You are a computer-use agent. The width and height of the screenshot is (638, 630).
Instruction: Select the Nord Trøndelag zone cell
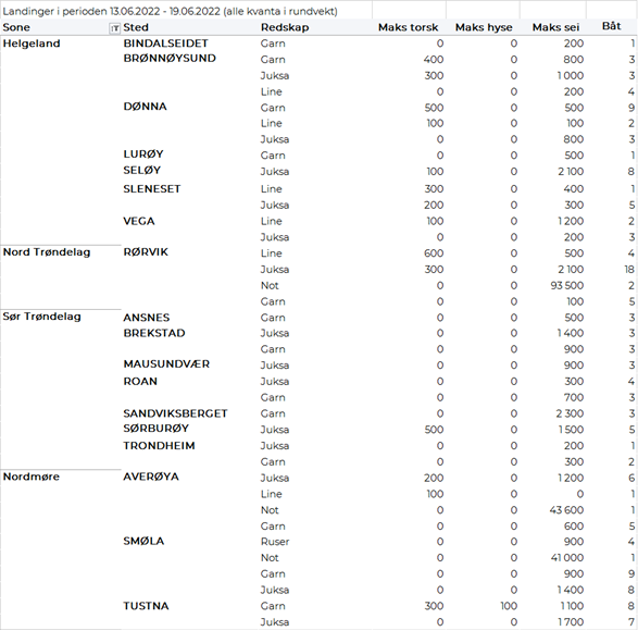[x=46, y=252]
